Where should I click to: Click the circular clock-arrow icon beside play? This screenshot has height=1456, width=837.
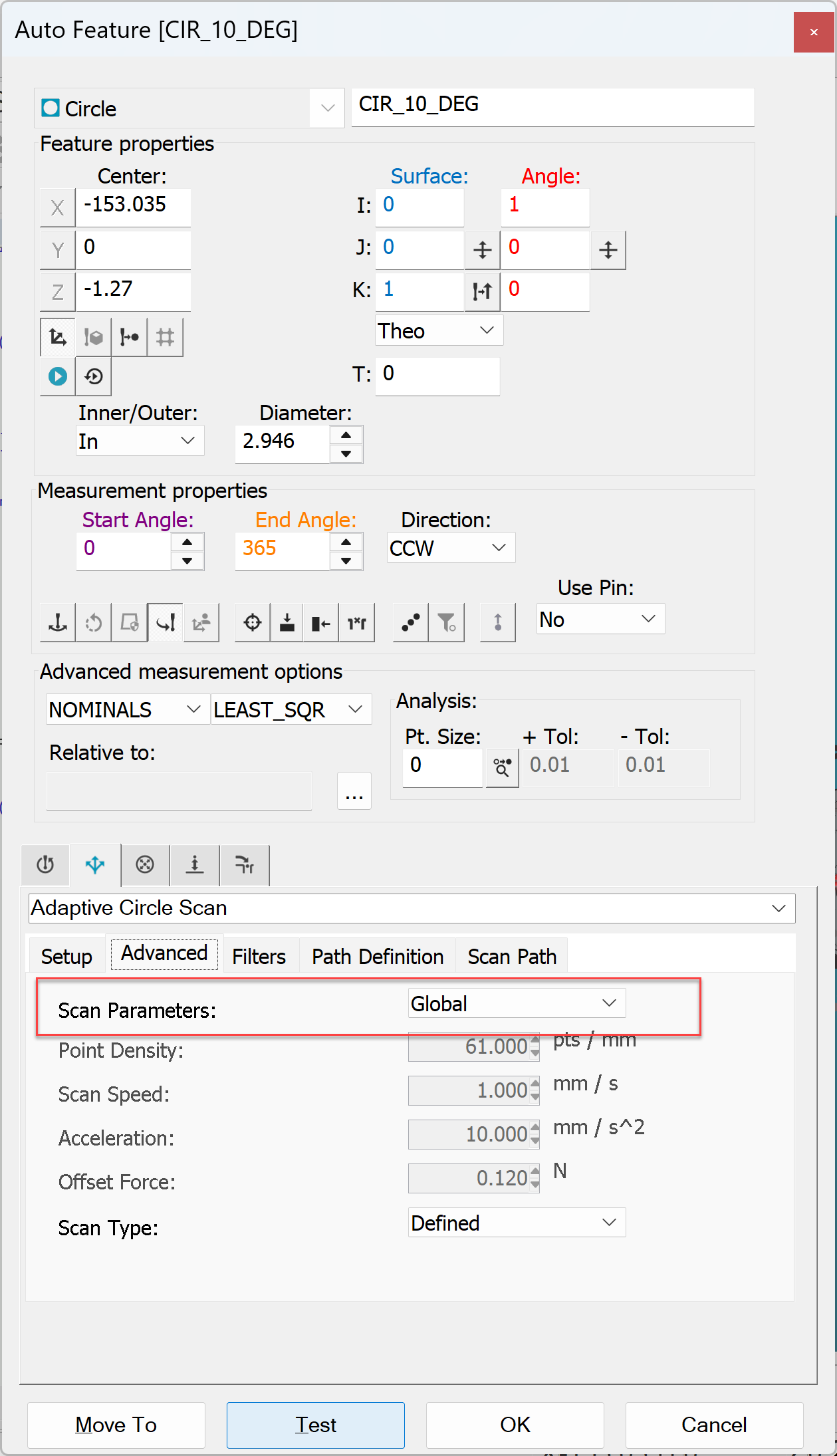click(94, 376)
